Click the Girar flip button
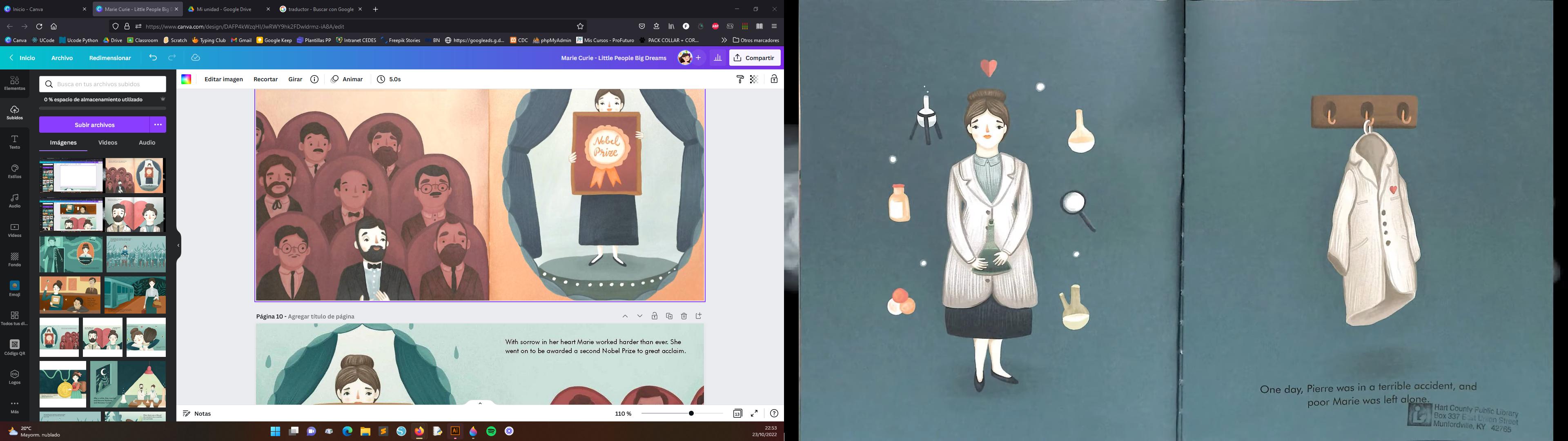The image size is (1568, 441). point(295,79)
